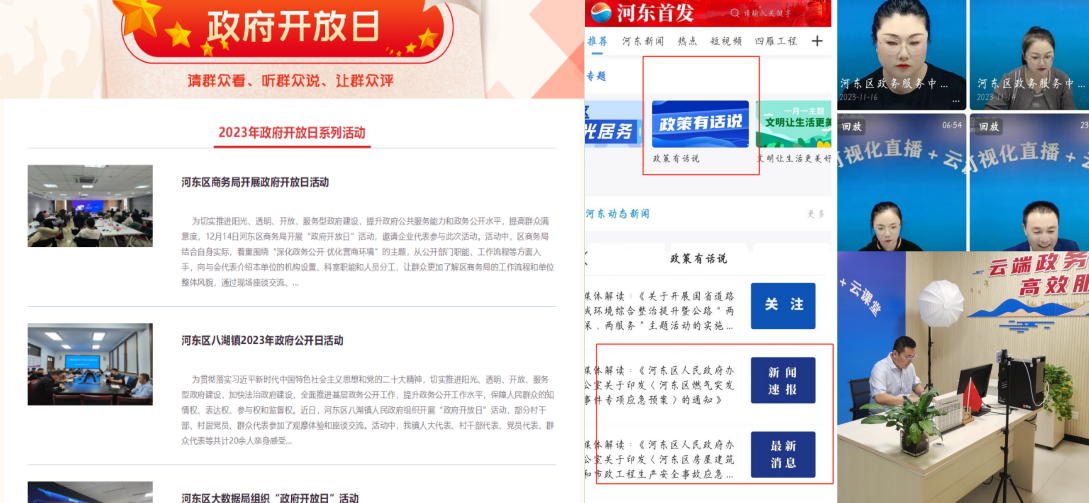Viewport: 1089px width, 503px height.
Task: Click the 更多 link beside 河东动态新闻
Action: click(x=816, y=214)
